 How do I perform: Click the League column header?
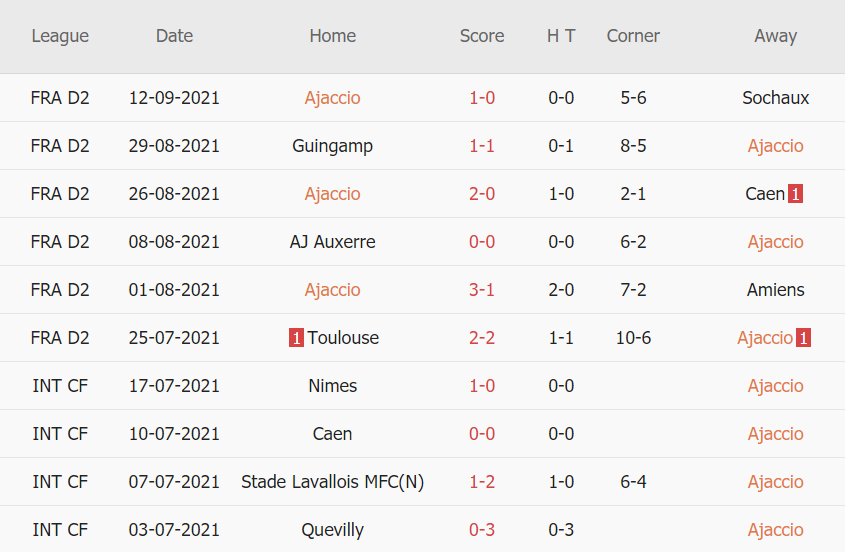point(60,36)
